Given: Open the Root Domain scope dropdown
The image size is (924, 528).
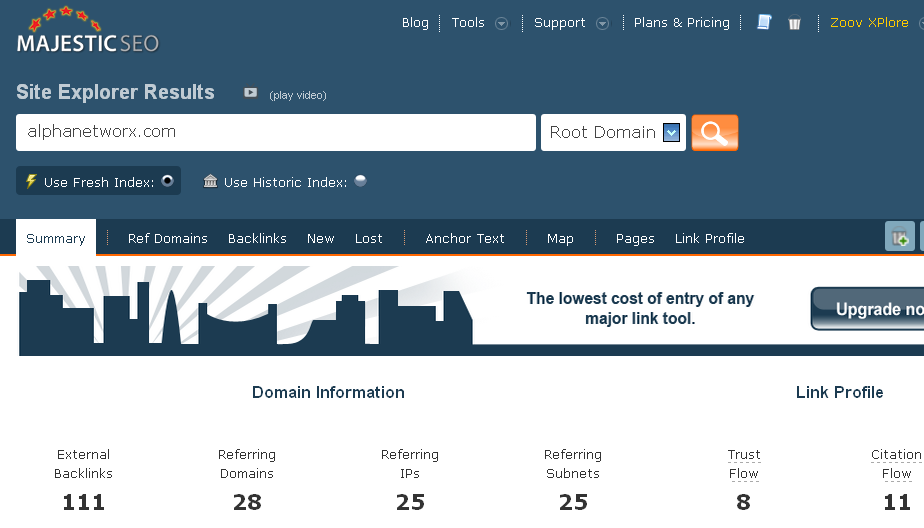Looking at the screenshot, I should pyautogui.click(x=671, y=132).
